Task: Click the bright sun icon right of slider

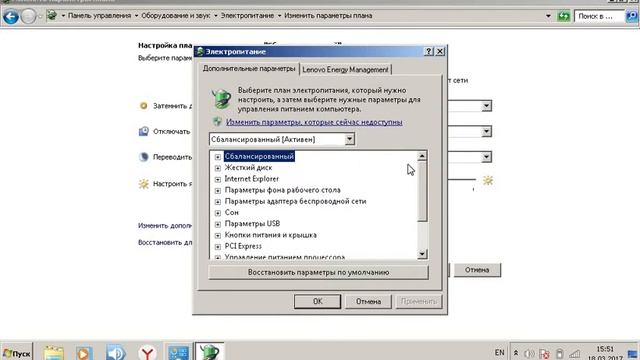Action: point(488,180)
